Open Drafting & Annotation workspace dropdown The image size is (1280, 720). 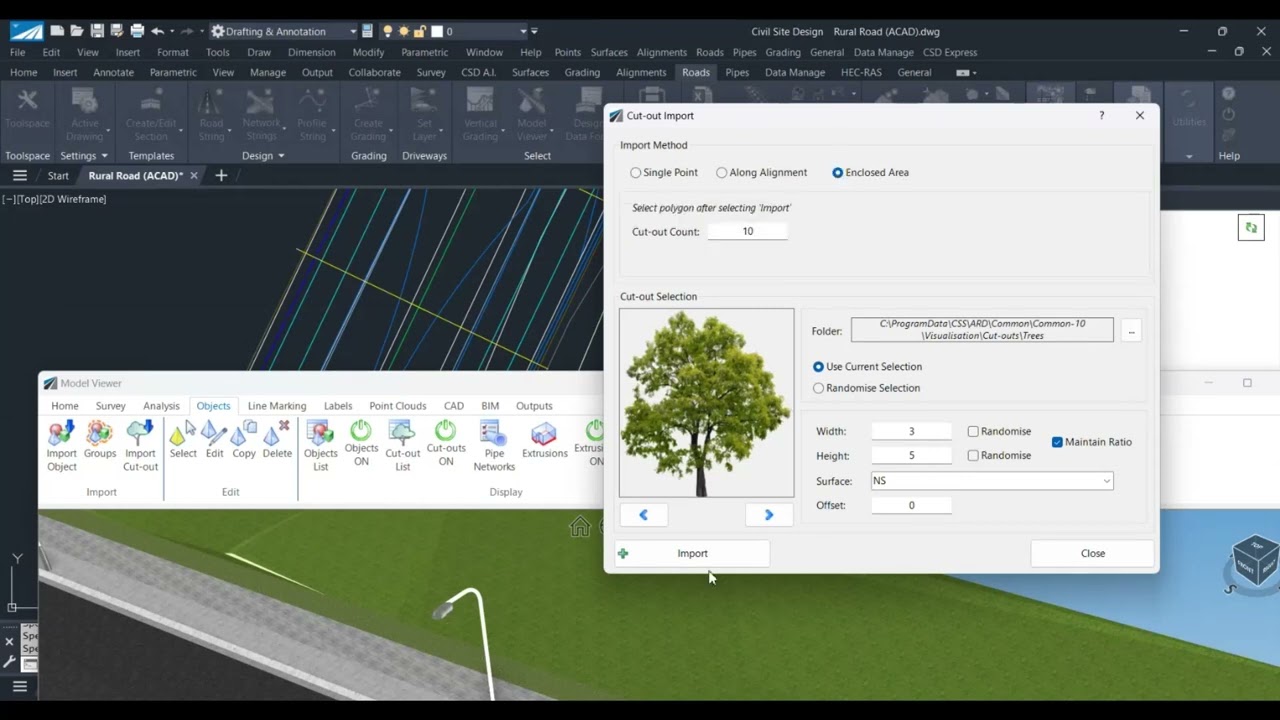[283, 31]
